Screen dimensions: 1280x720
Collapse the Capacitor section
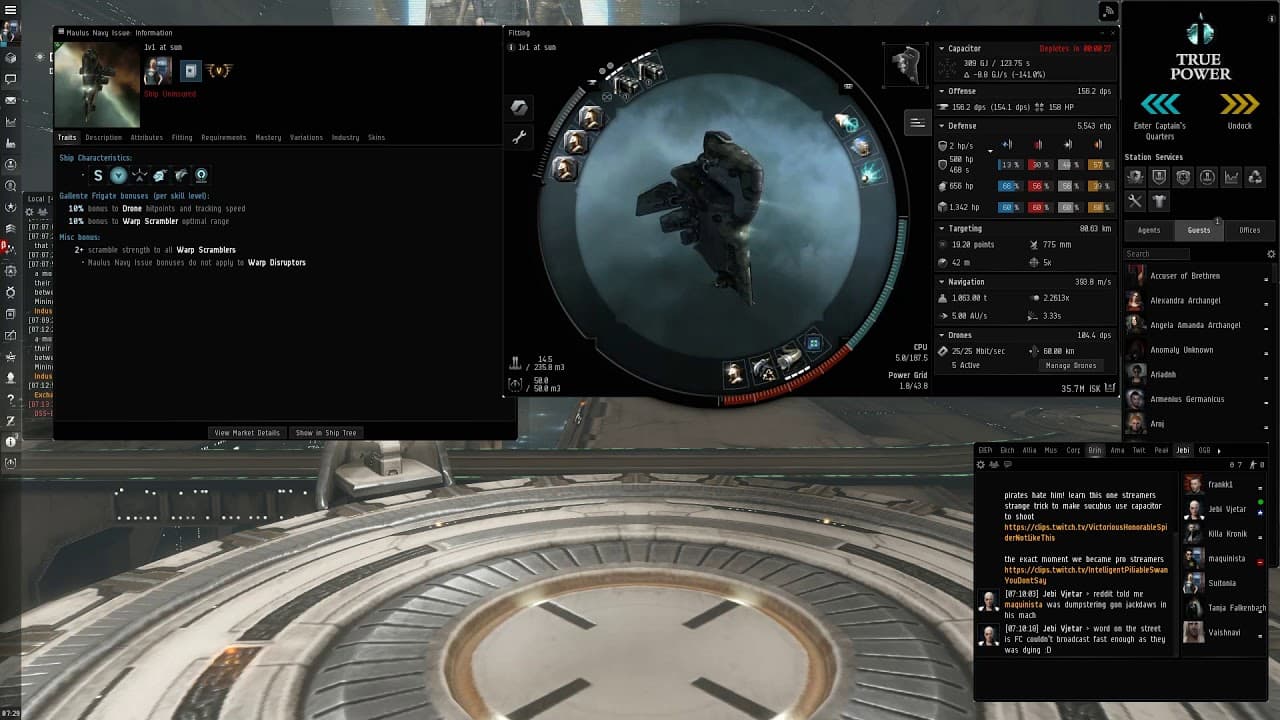coord(941,49)
